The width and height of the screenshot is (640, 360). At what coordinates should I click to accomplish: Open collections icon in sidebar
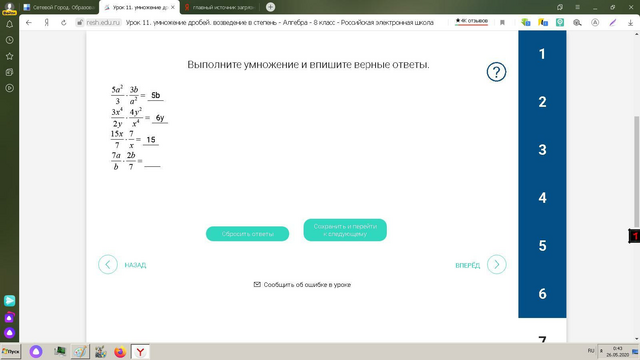9,72
